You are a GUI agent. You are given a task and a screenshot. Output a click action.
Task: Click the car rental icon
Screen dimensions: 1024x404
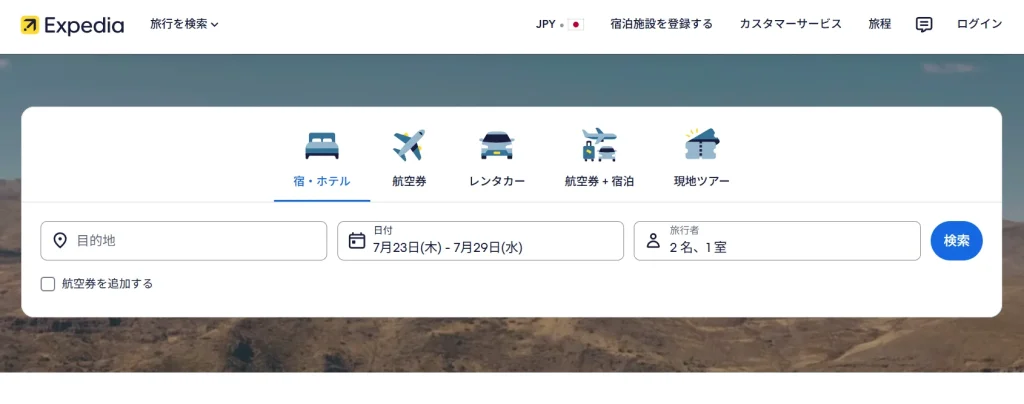[497, 146]
